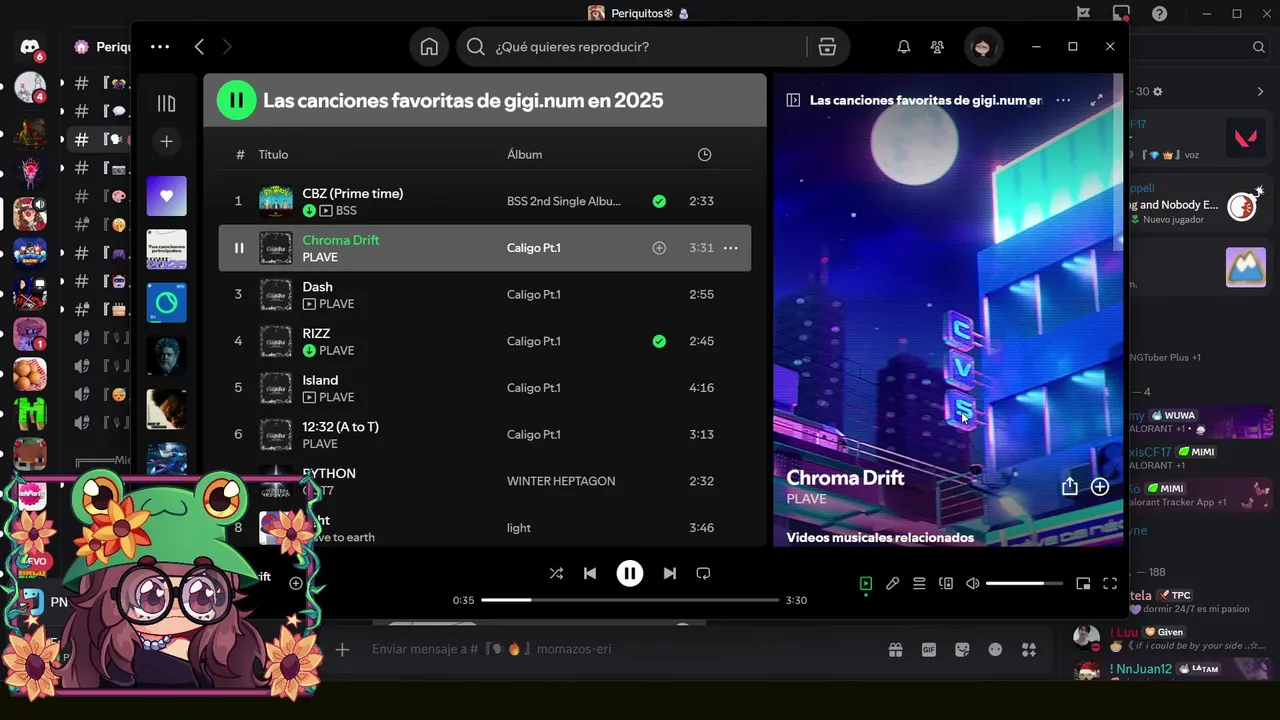Open Spotify notifications bell
Viewport: 1280px width, 720px height.
(904, 47)
